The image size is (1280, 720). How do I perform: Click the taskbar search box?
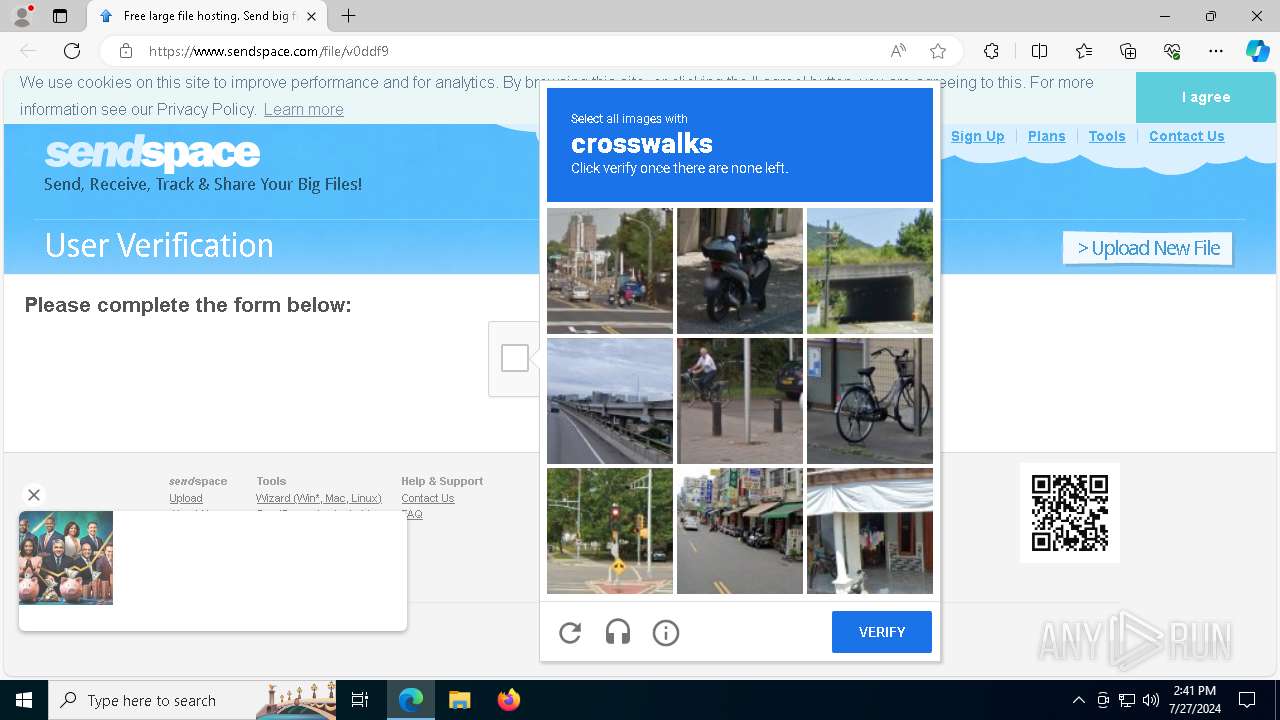coord(192,700)
